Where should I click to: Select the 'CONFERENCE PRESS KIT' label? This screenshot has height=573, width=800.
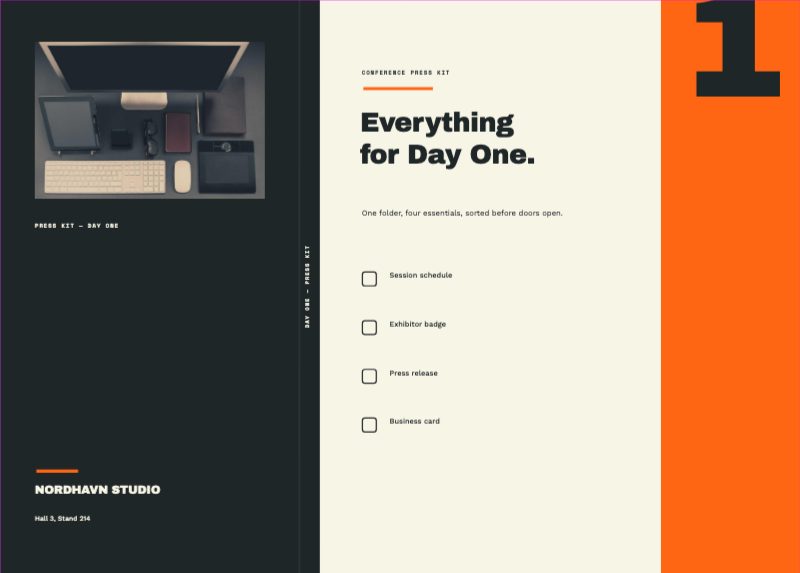(406, 72)
